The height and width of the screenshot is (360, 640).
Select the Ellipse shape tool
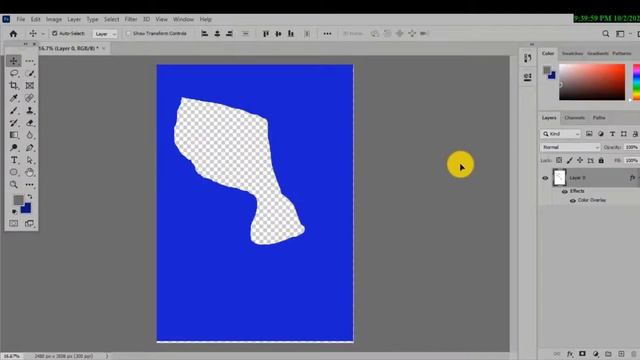coord(13,172)
